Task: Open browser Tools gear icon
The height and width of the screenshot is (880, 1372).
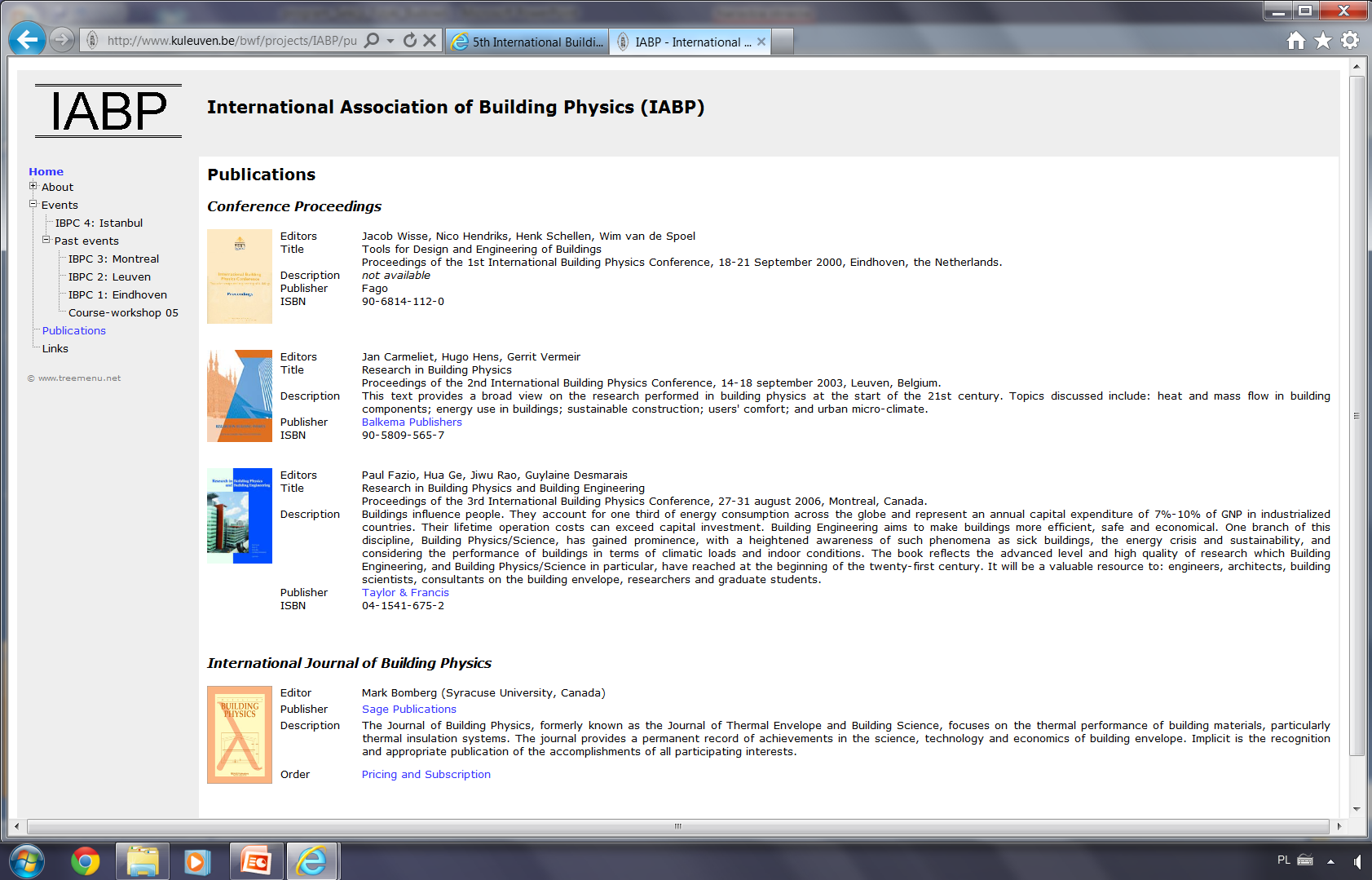Action: point(1350,41)
